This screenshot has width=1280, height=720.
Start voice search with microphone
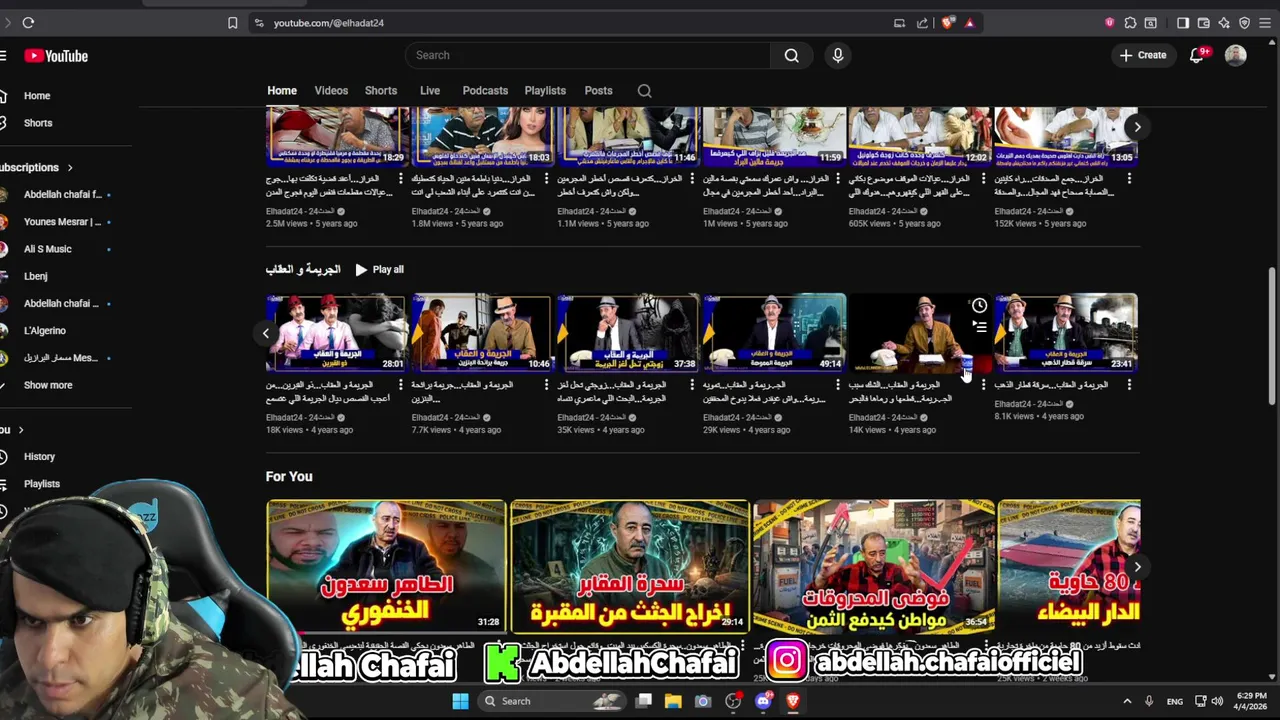point(838,55)
